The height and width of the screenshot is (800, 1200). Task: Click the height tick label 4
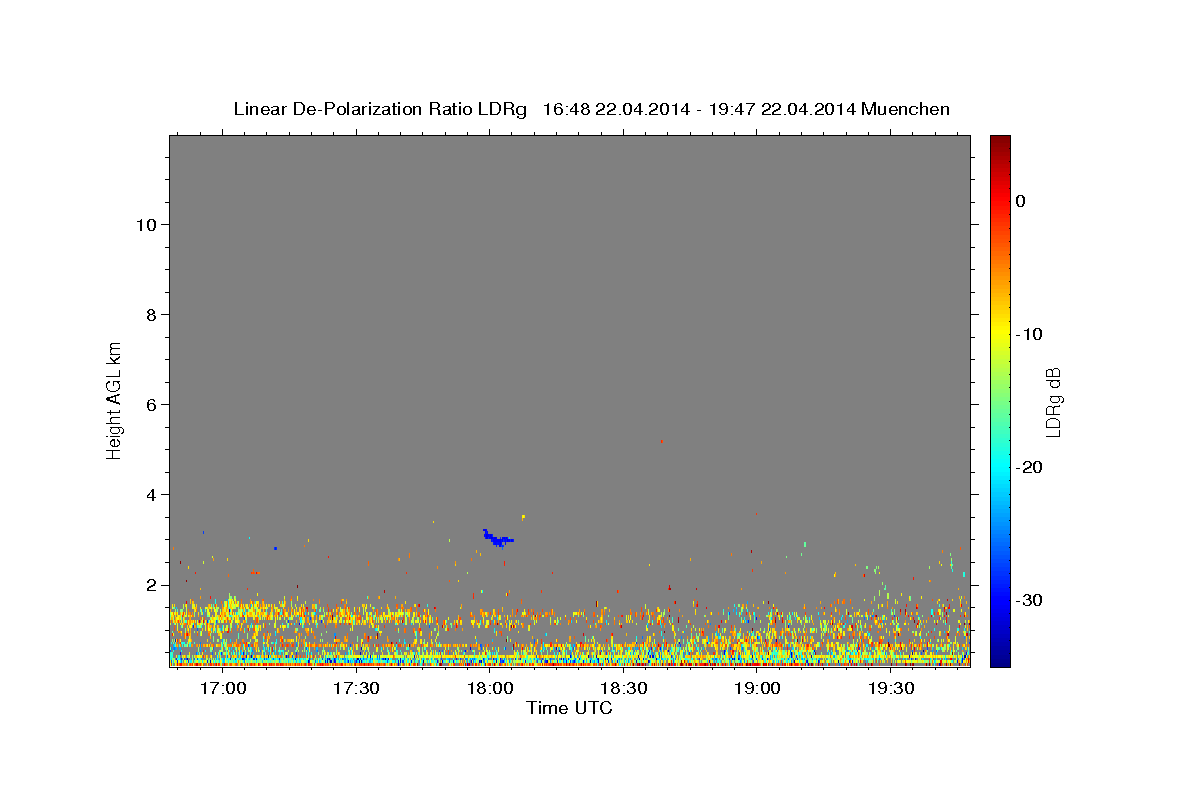pos(152,495)
